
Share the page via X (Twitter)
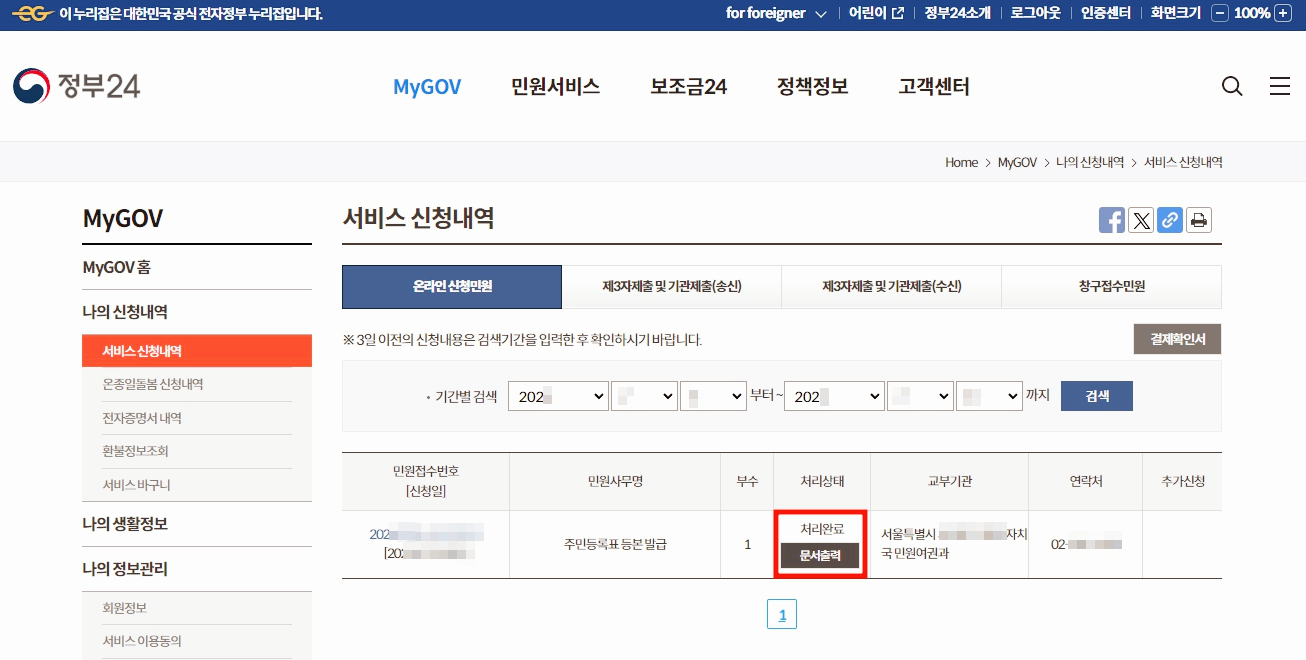click(x=1140, y=220)
